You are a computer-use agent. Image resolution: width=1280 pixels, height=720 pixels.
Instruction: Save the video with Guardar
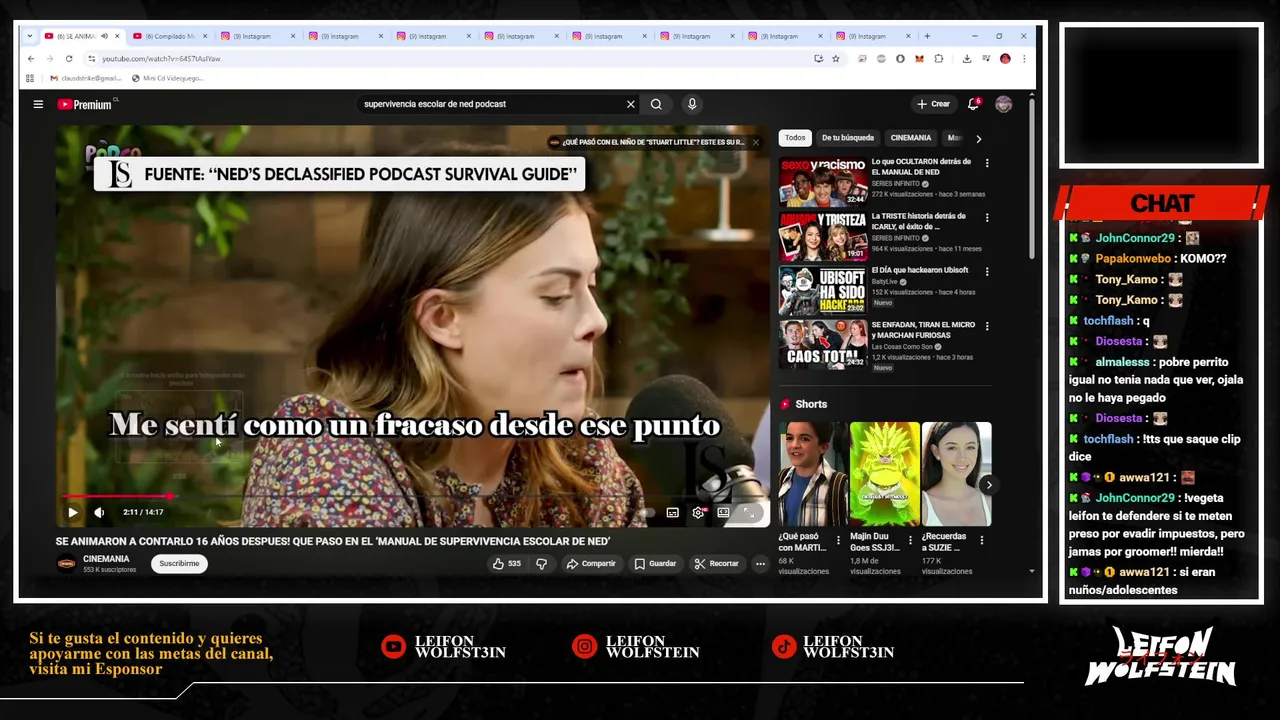coord(655,564)
